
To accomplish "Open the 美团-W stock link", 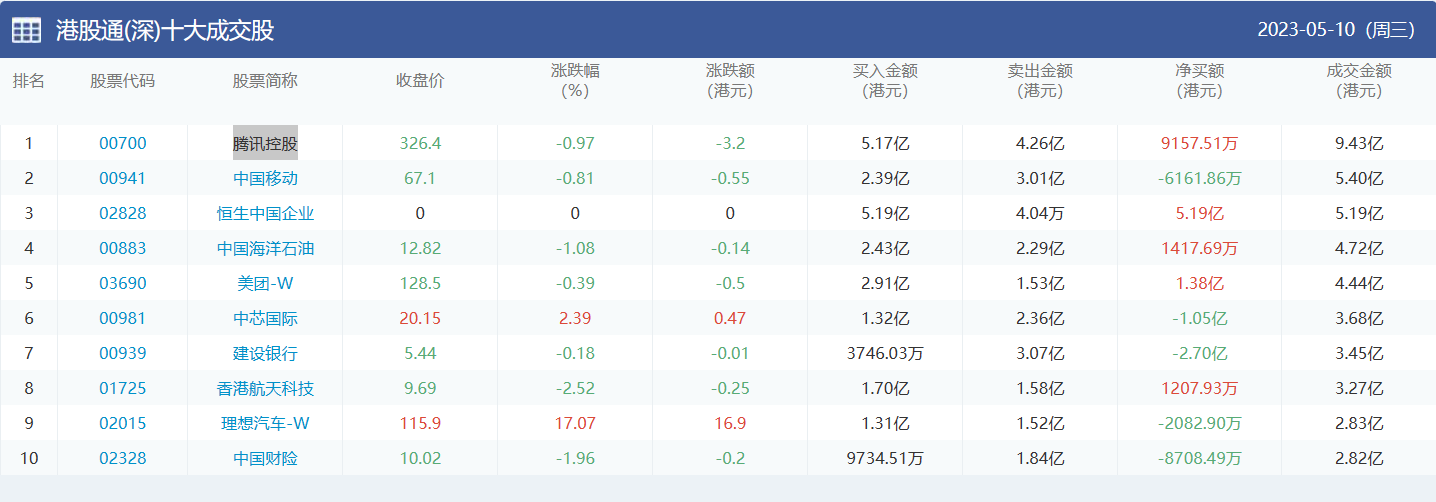I will [x=265, y=283].
